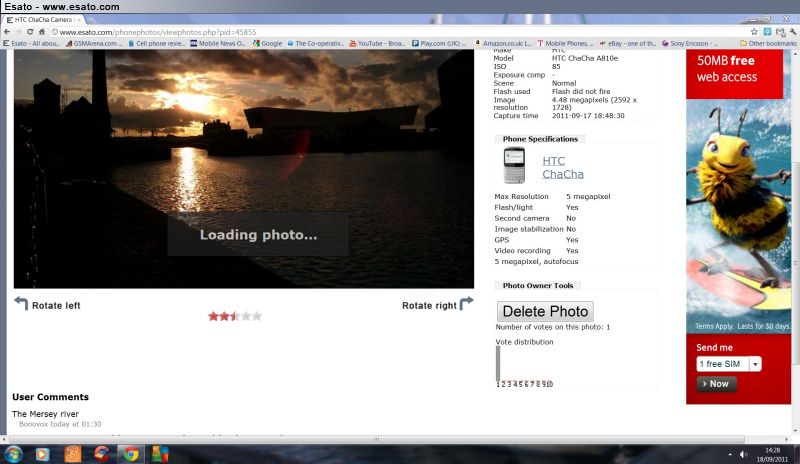Image resolution: width=800 pixels, height=464 pixels.
Task: Open the browser home page icon
Action: (42, 32)
